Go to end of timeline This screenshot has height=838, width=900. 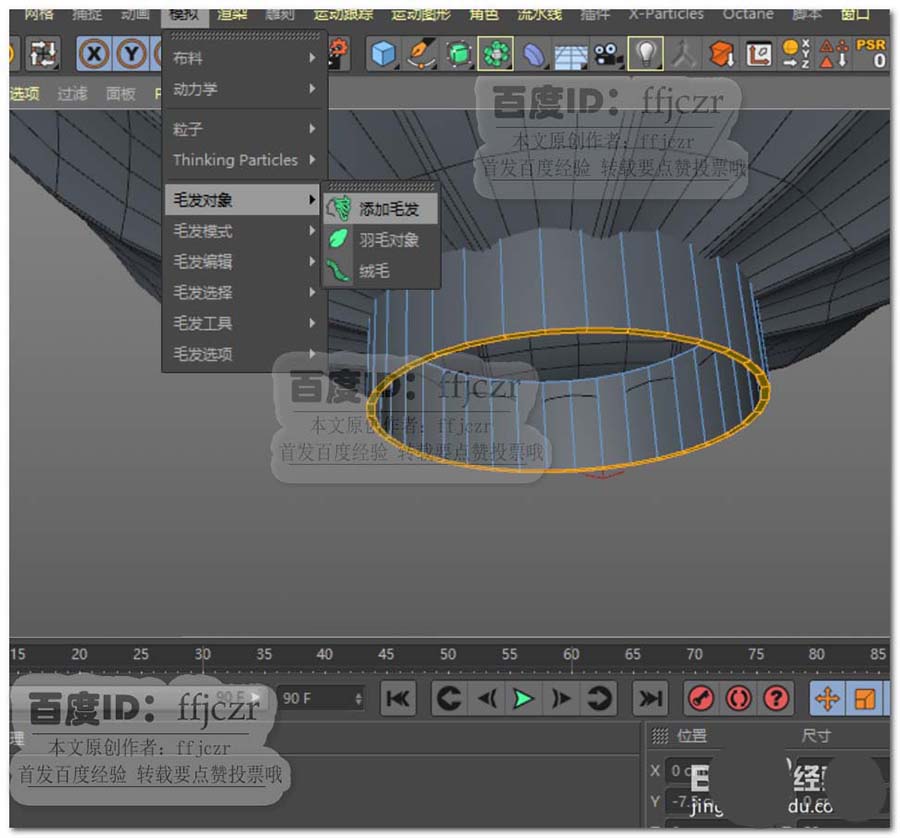click(x=650, y=699)
